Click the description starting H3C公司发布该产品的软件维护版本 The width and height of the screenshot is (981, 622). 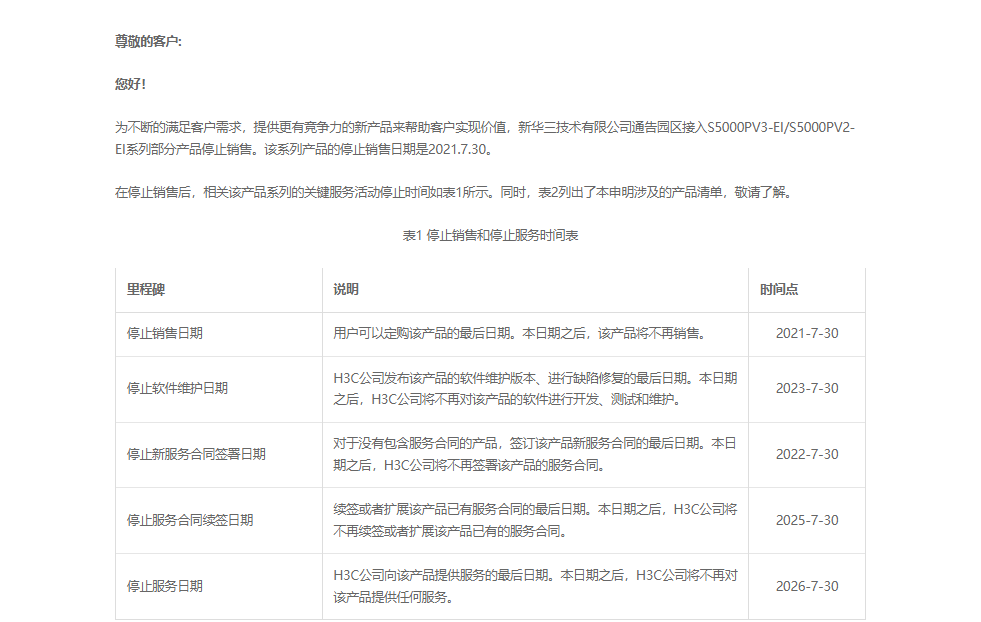click(x=536, y=388)
